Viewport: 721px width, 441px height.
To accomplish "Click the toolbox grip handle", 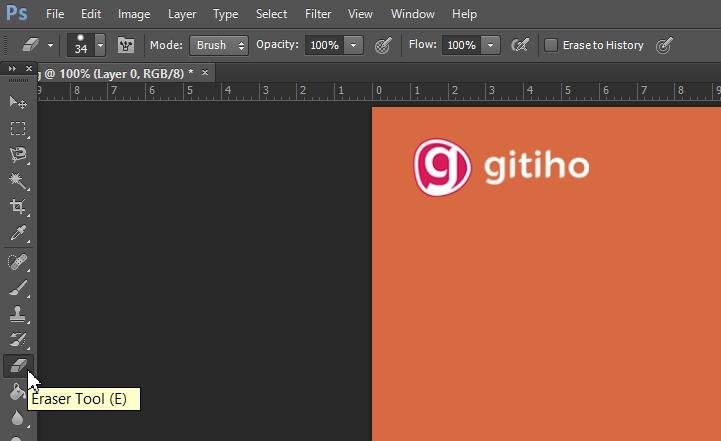I will (18, 80).
